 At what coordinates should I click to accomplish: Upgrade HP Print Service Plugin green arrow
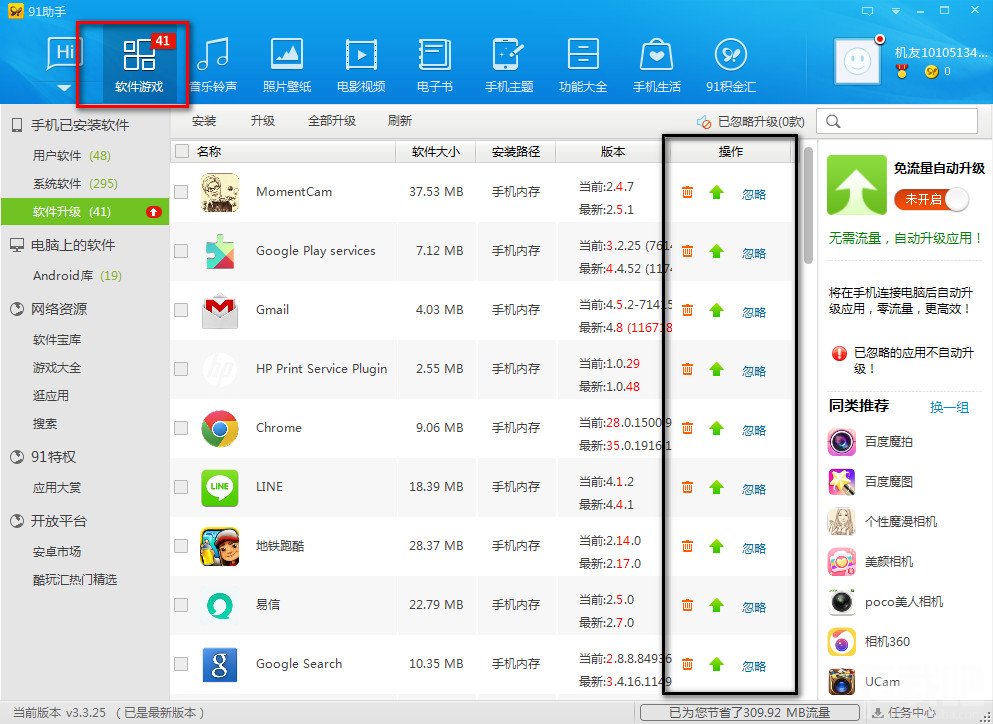tap(716, 369)
